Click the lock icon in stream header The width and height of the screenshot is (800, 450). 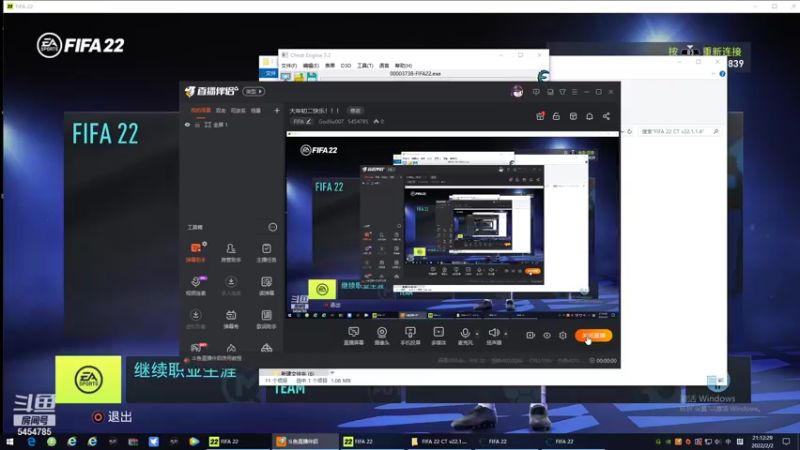(x=556, y=116)
